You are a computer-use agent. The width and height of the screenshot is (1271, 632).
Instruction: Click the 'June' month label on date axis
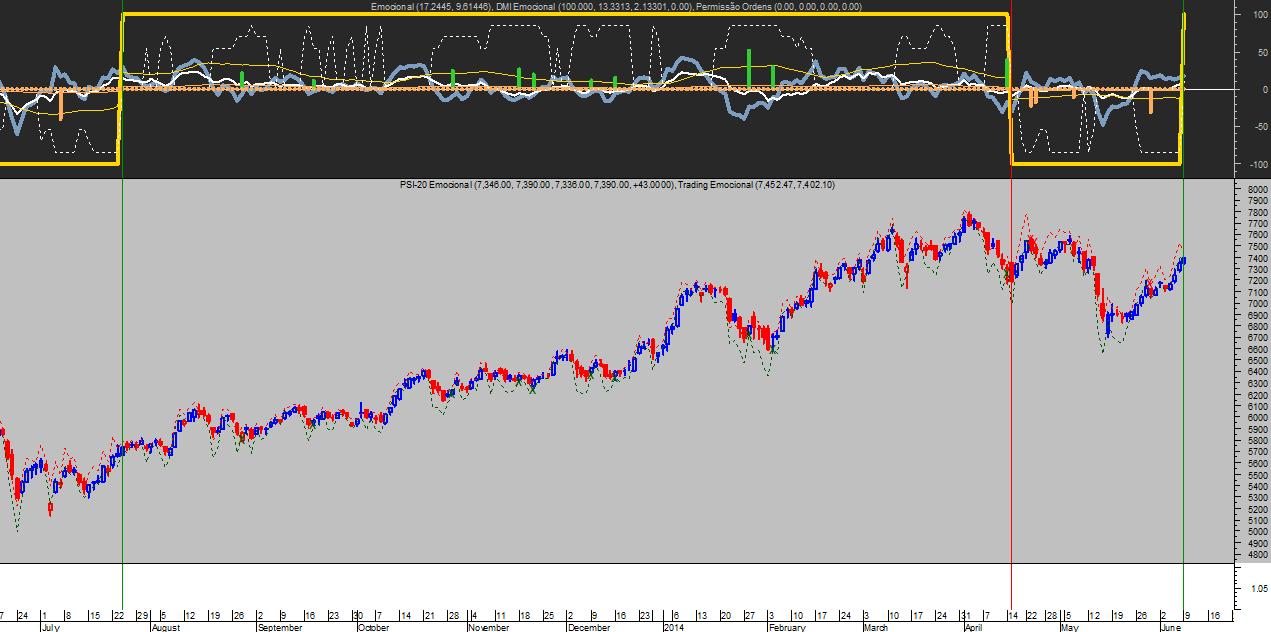tap(1171, 627)
